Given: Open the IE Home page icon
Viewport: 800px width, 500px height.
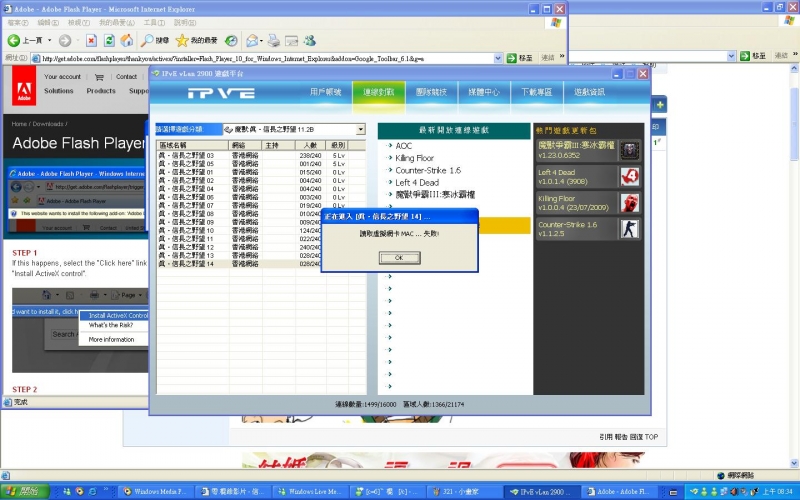Looking at the screenshot, I should 127,40.
